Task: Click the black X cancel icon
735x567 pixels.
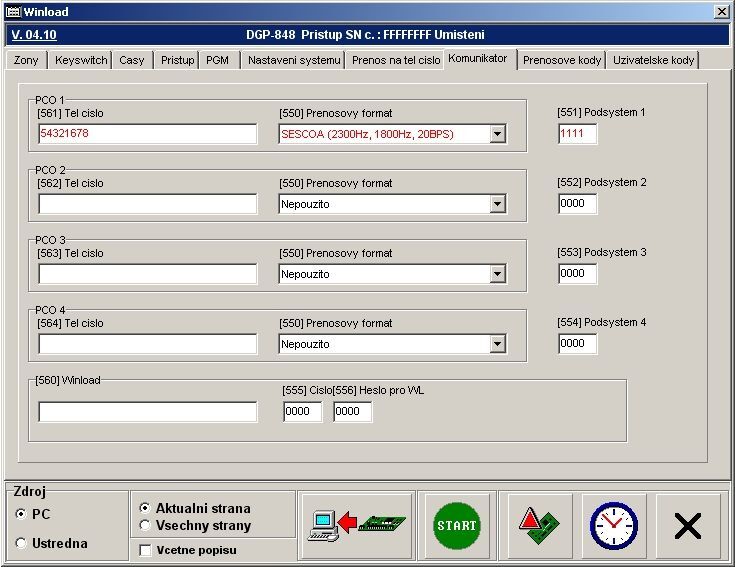Action: (x=687, y=525)
